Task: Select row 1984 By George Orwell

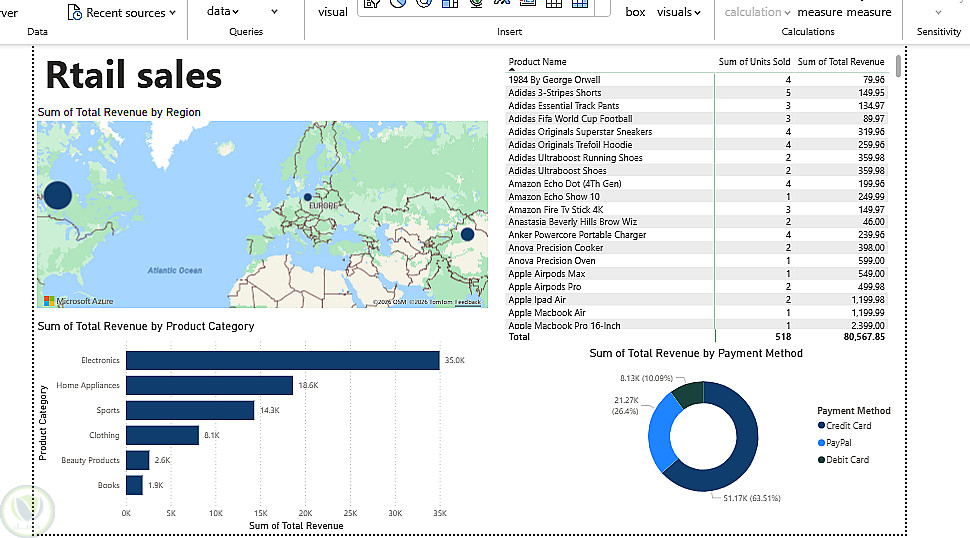Action: pyautogui.click(x=696, y=80)
